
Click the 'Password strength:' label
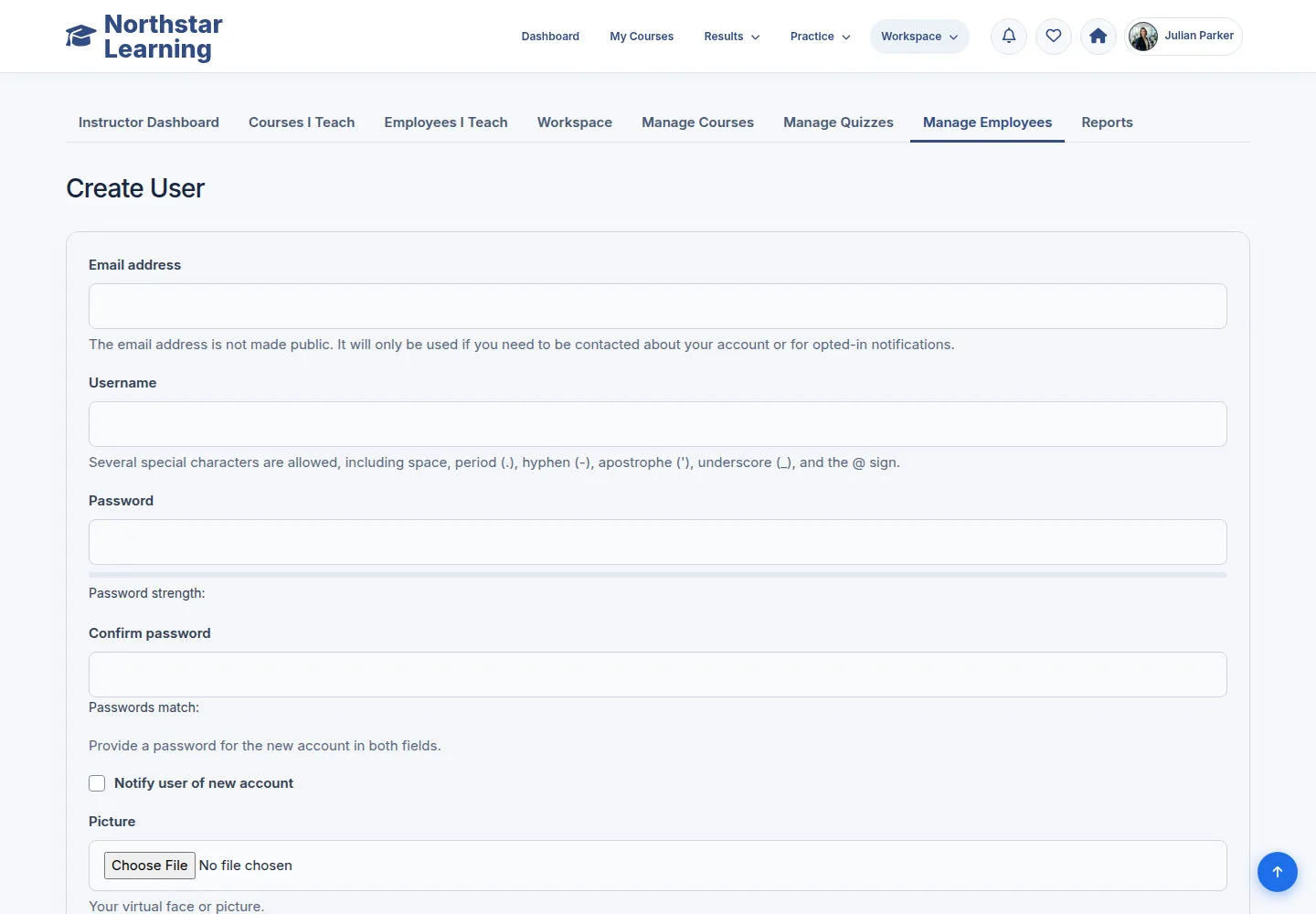click(x=147, y=593)
